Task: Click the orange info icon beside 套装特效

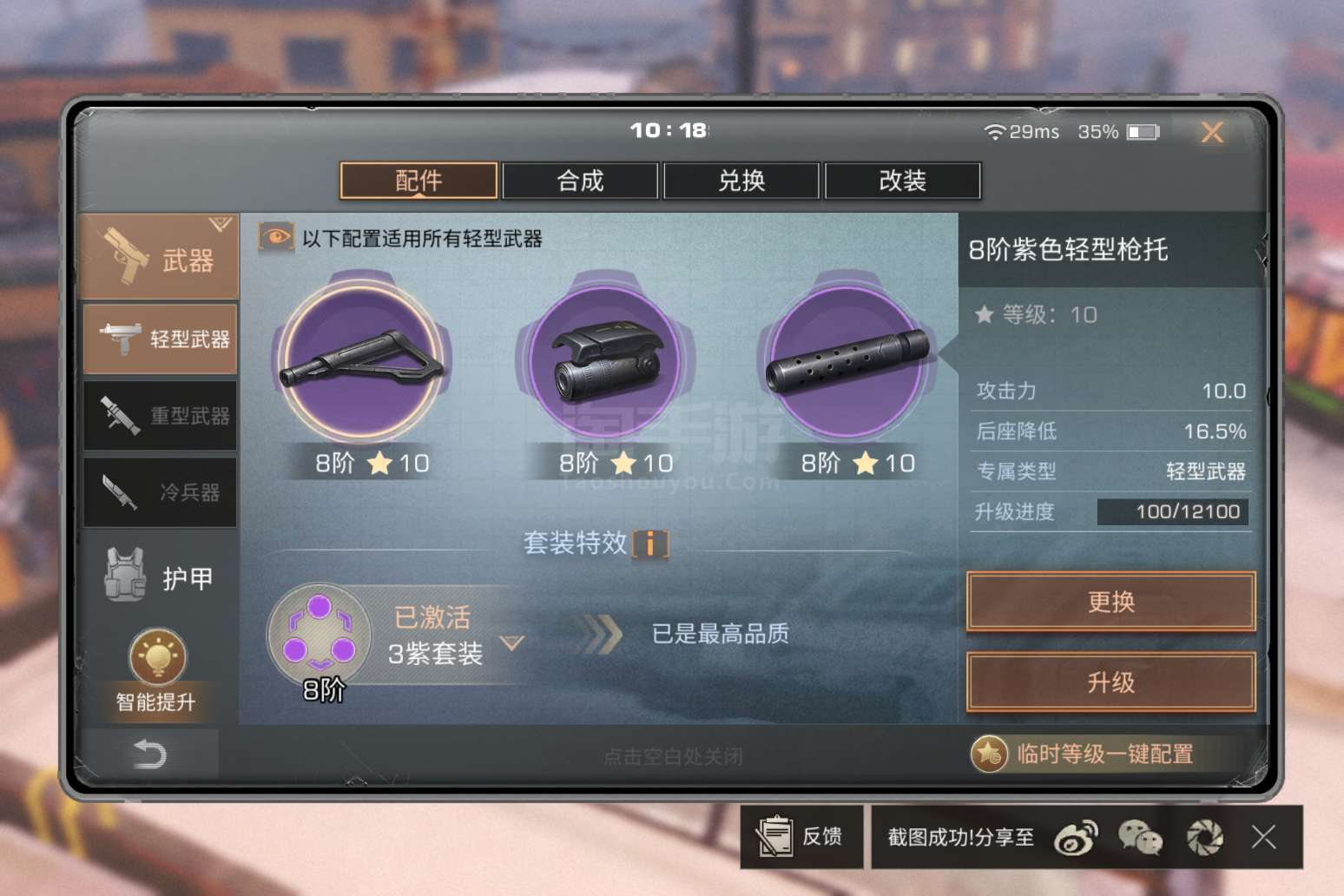Action: pyautogui.click(x=650, y=544)
